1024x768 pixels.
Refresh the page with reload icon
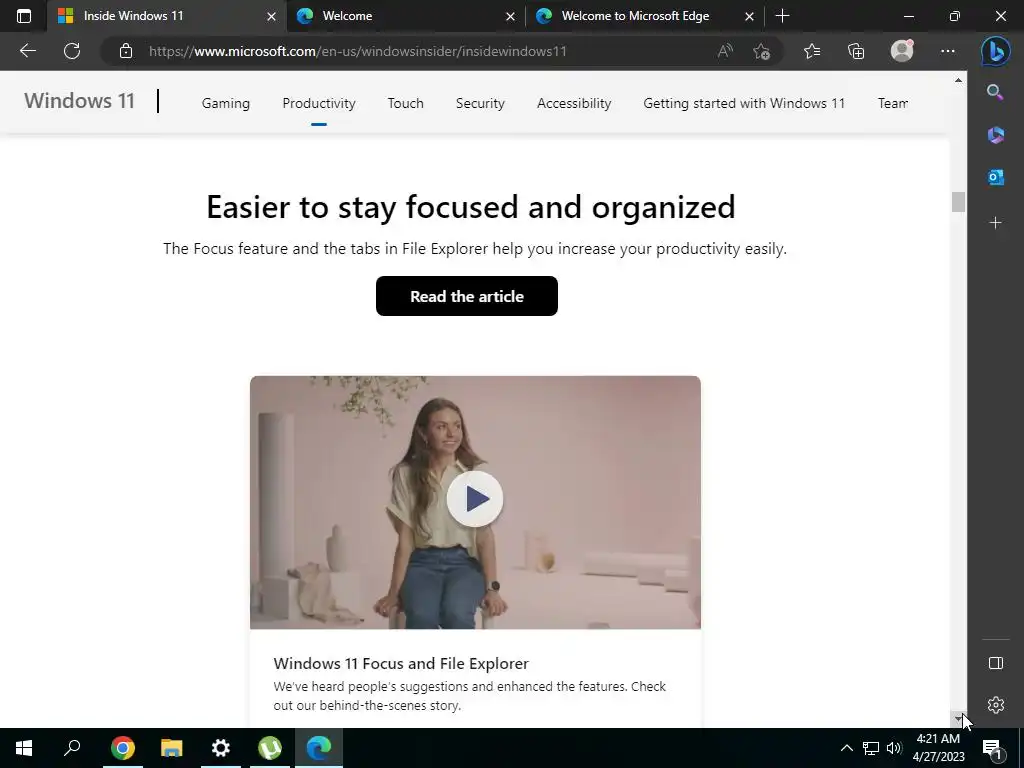point(72,51)
